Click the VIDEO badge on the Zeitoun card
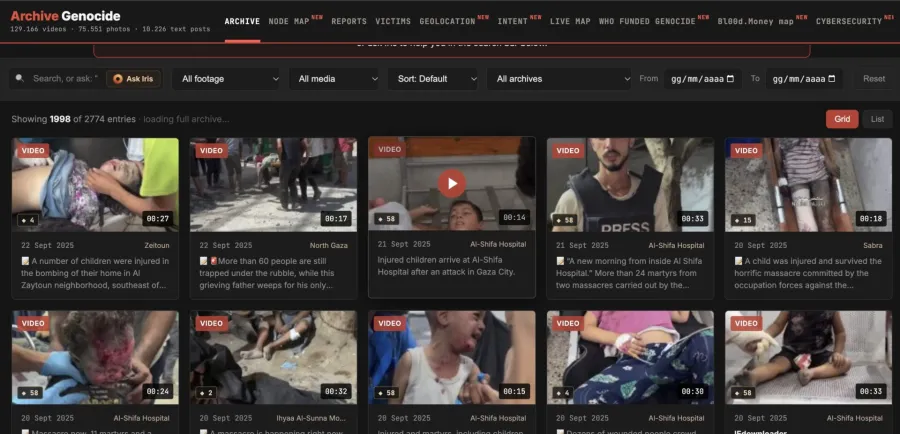This screenshot has height=434, width=900. [x=33, y=150]
